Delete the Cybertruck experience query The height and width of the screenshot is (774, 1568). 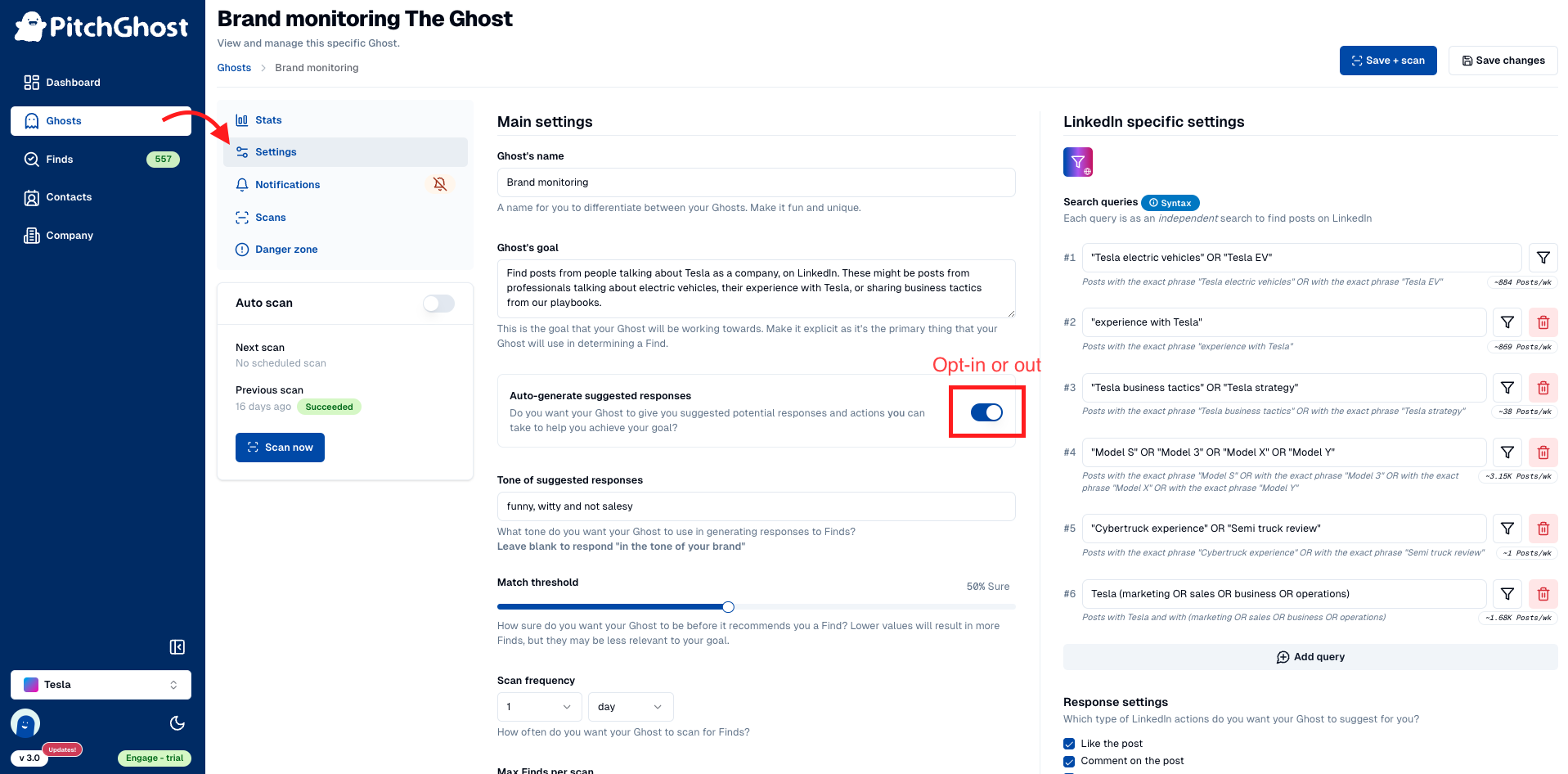(1543, 529)
